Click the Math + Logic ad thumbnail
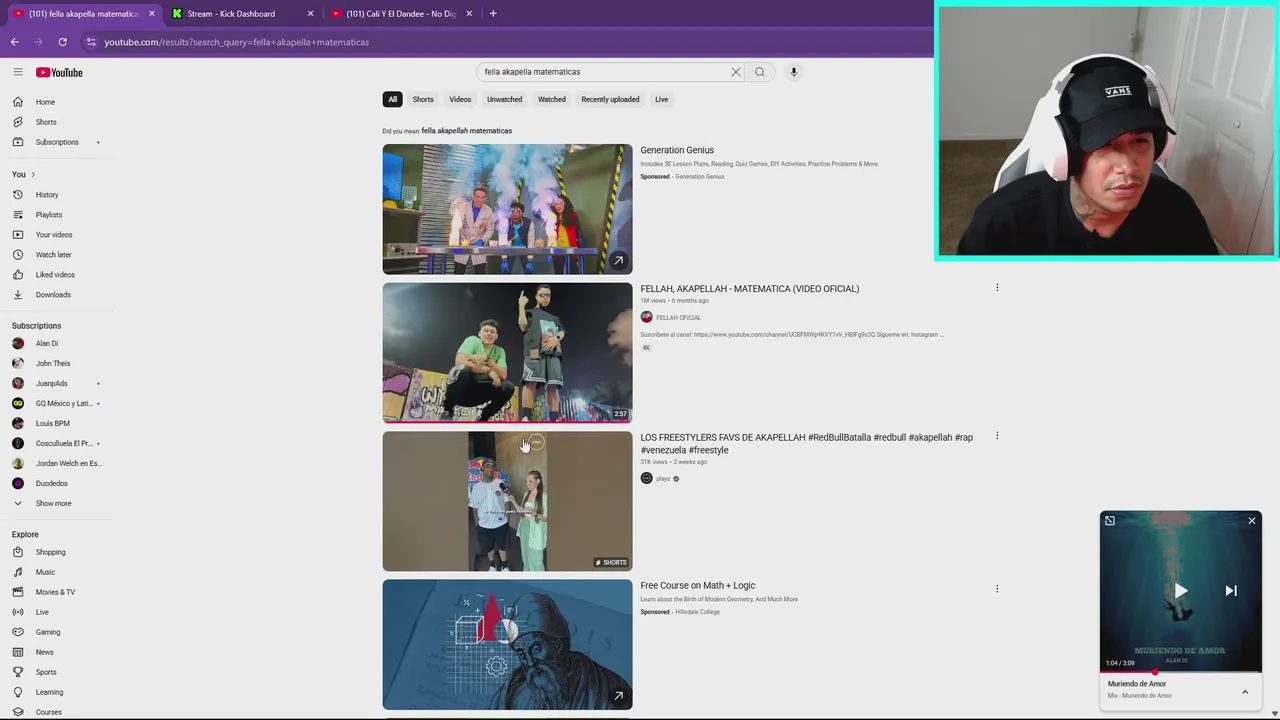 [507, 645]
